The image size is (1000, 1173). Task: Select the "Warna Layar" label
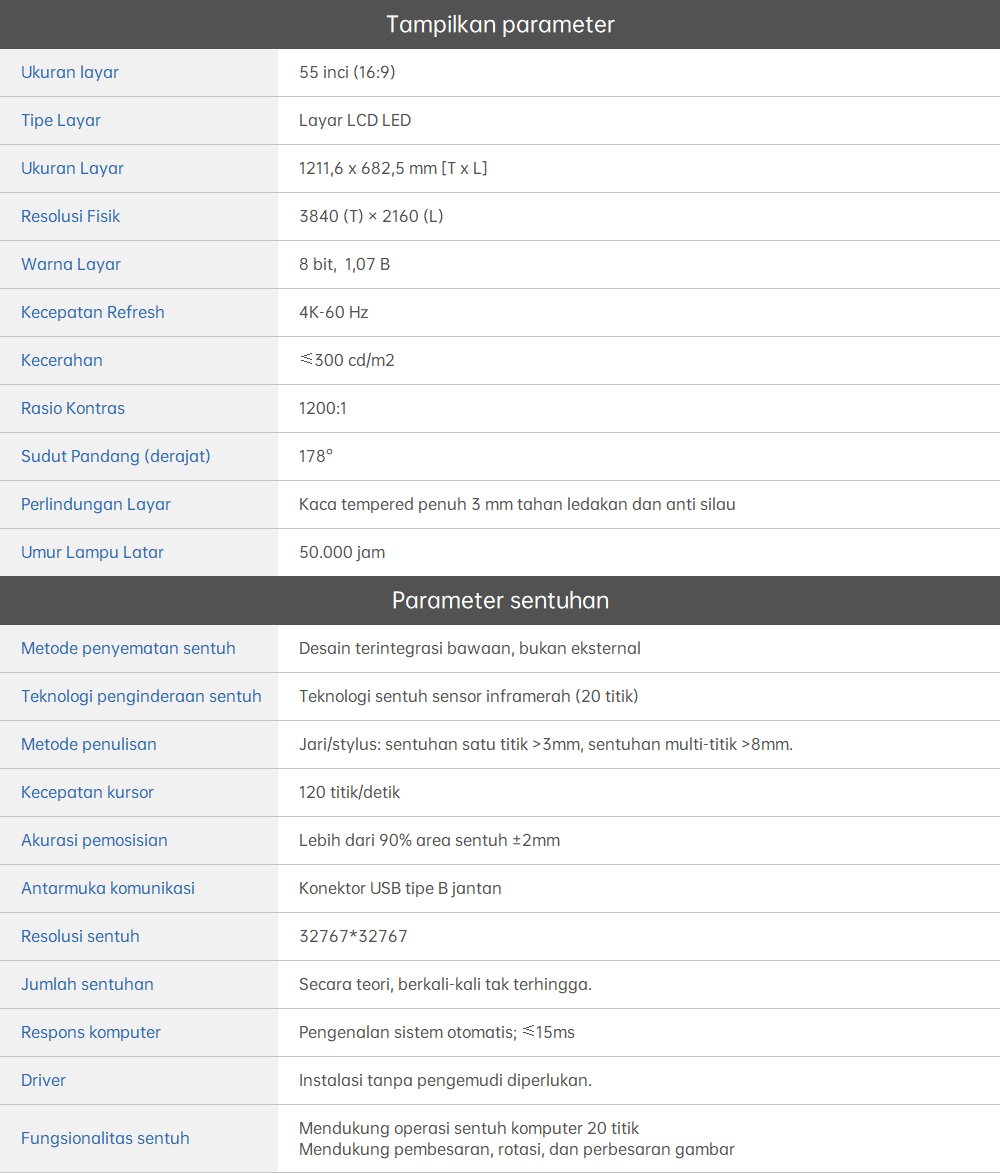tap(71, 264)
